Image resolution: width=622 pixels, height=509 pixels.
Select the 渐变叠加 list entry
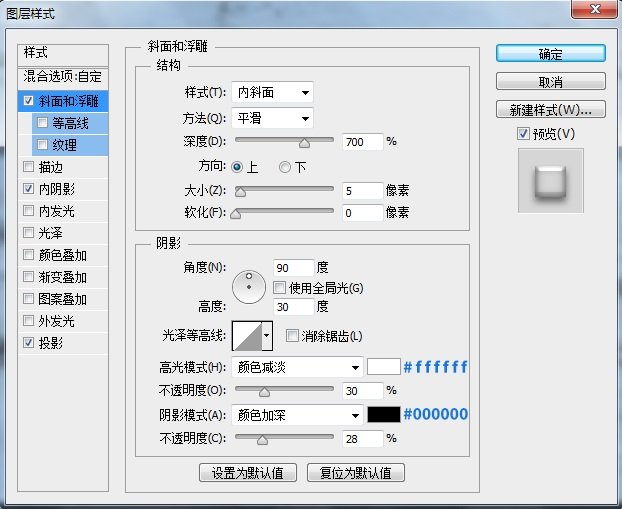tap(63, 277)
